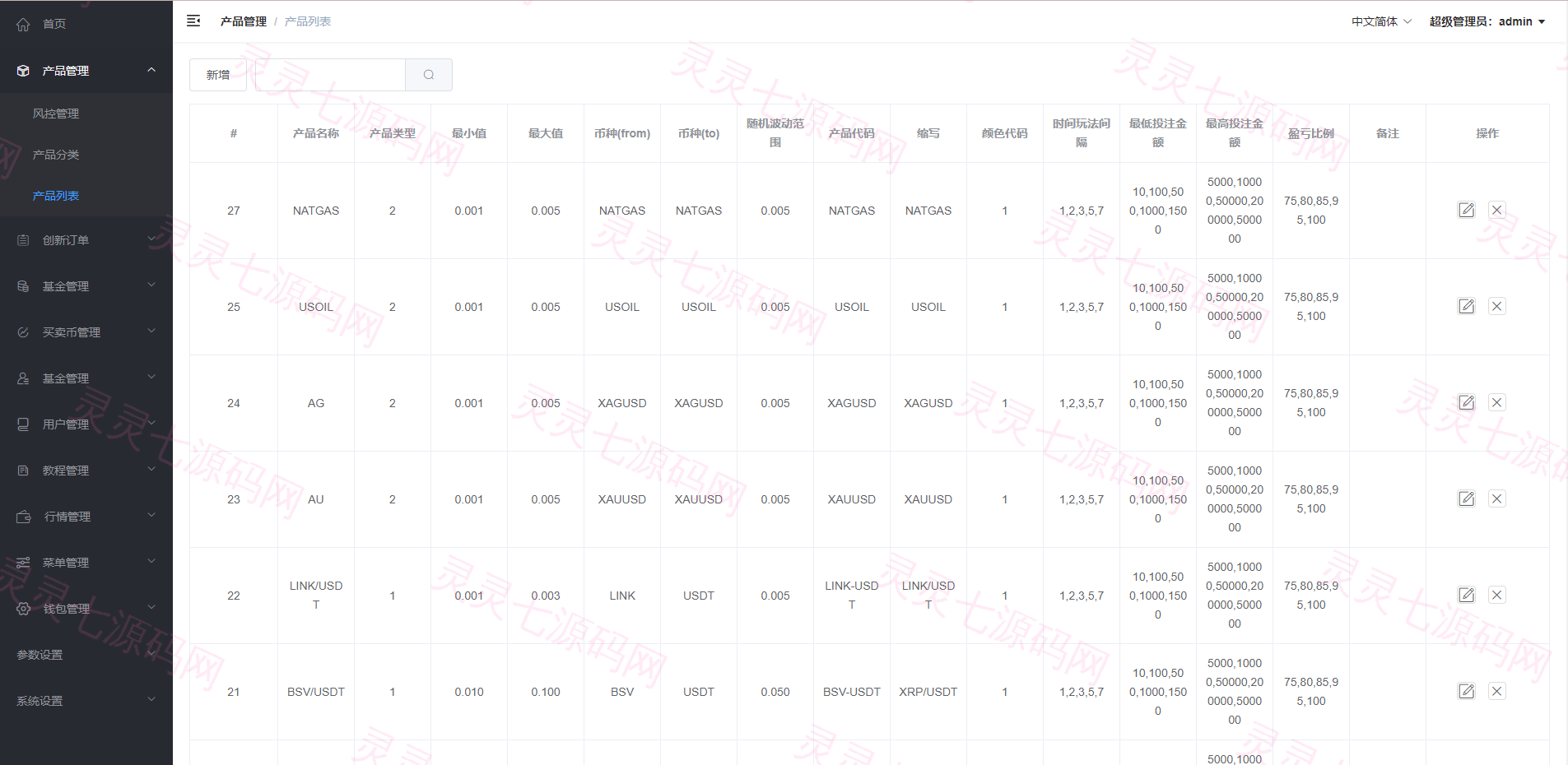The height and width of the screenshot is (765, 1568).
Task: Expand the 用户管理 menu
Action: tap(86, 424)
